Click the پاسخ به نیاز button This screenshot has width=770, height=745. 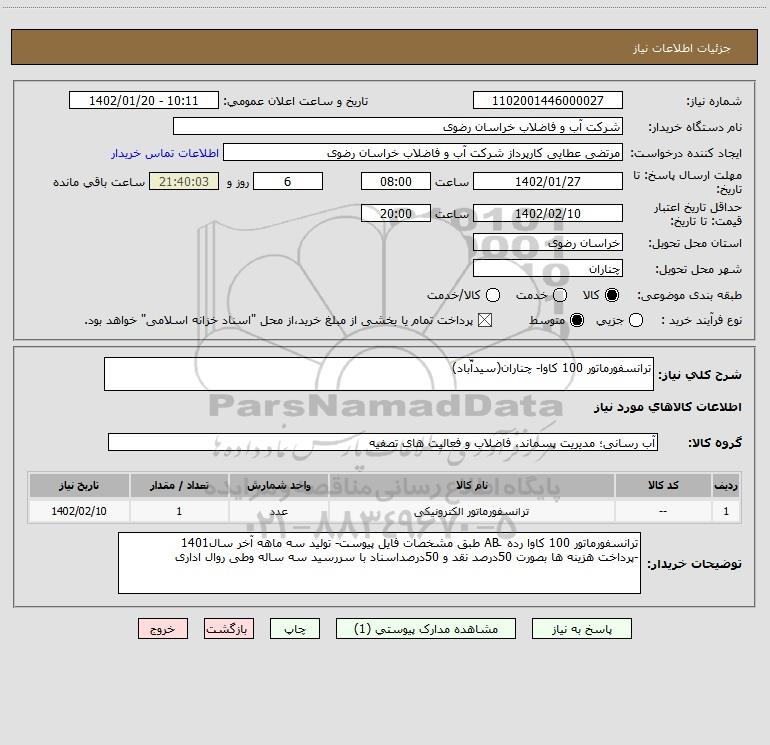coord(581,629)
